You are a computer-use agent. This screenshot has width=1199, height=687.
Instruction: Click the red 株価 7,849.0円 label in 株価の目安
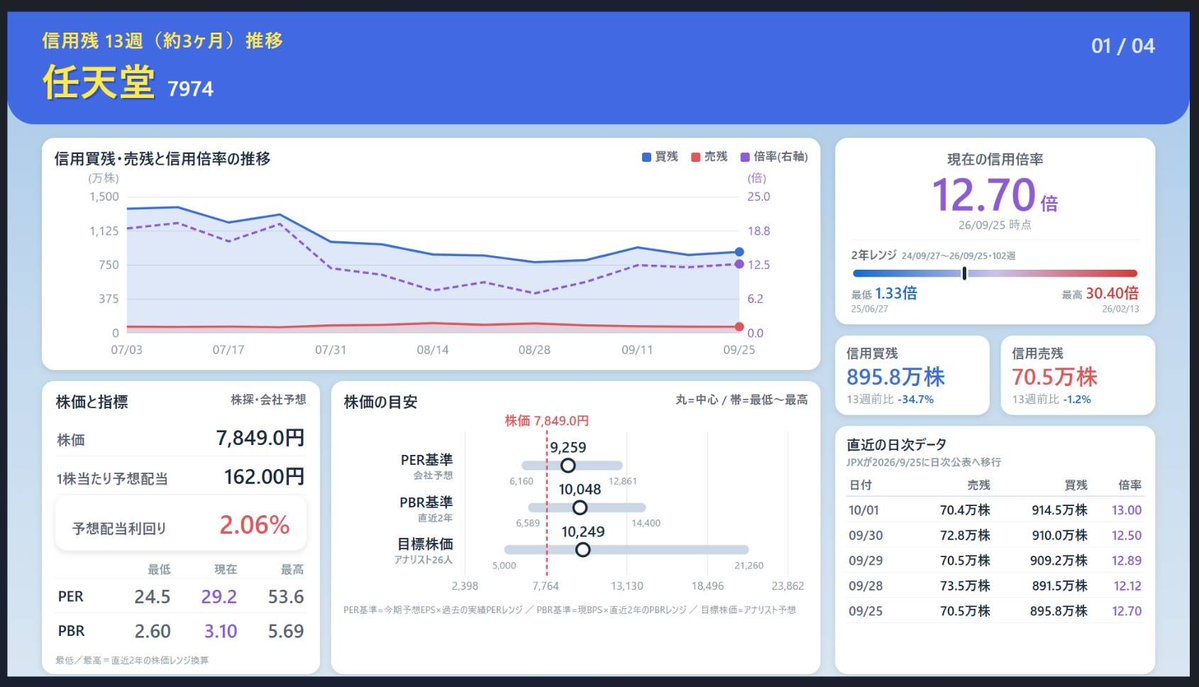tap(547, 421)
